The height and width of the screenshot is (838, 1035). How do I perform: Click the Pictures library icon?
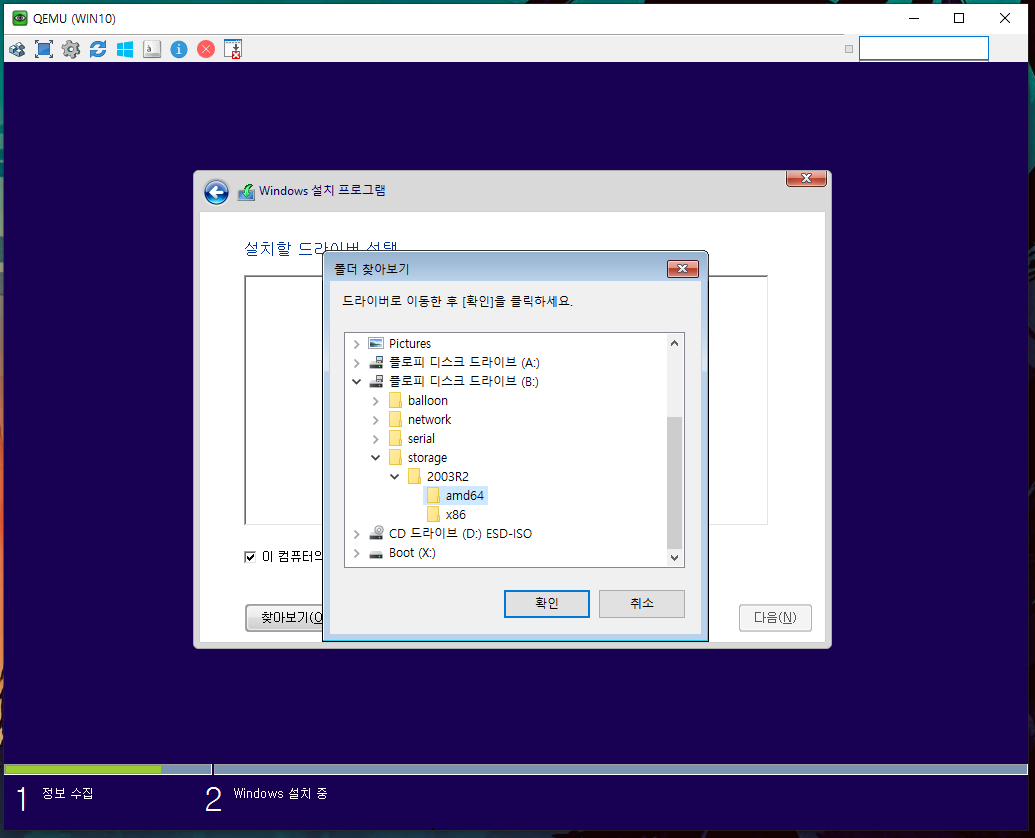pos(376,344)
